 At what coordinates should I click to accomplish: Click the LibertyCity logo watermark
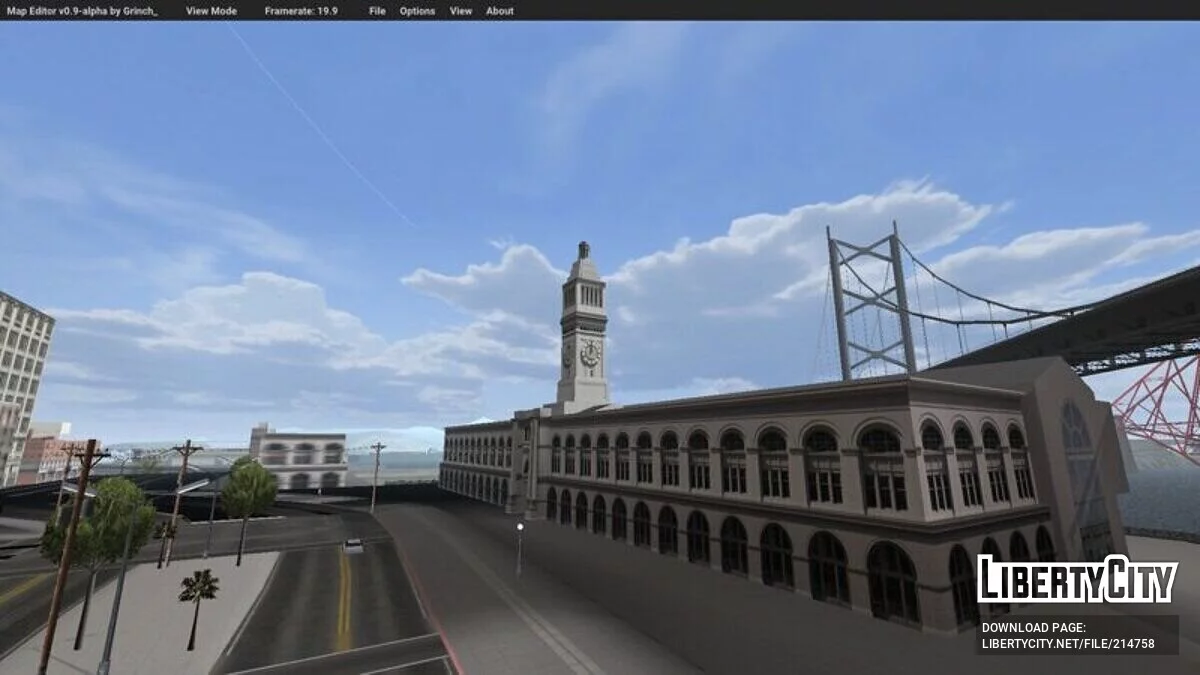(x=1077, y=580)
